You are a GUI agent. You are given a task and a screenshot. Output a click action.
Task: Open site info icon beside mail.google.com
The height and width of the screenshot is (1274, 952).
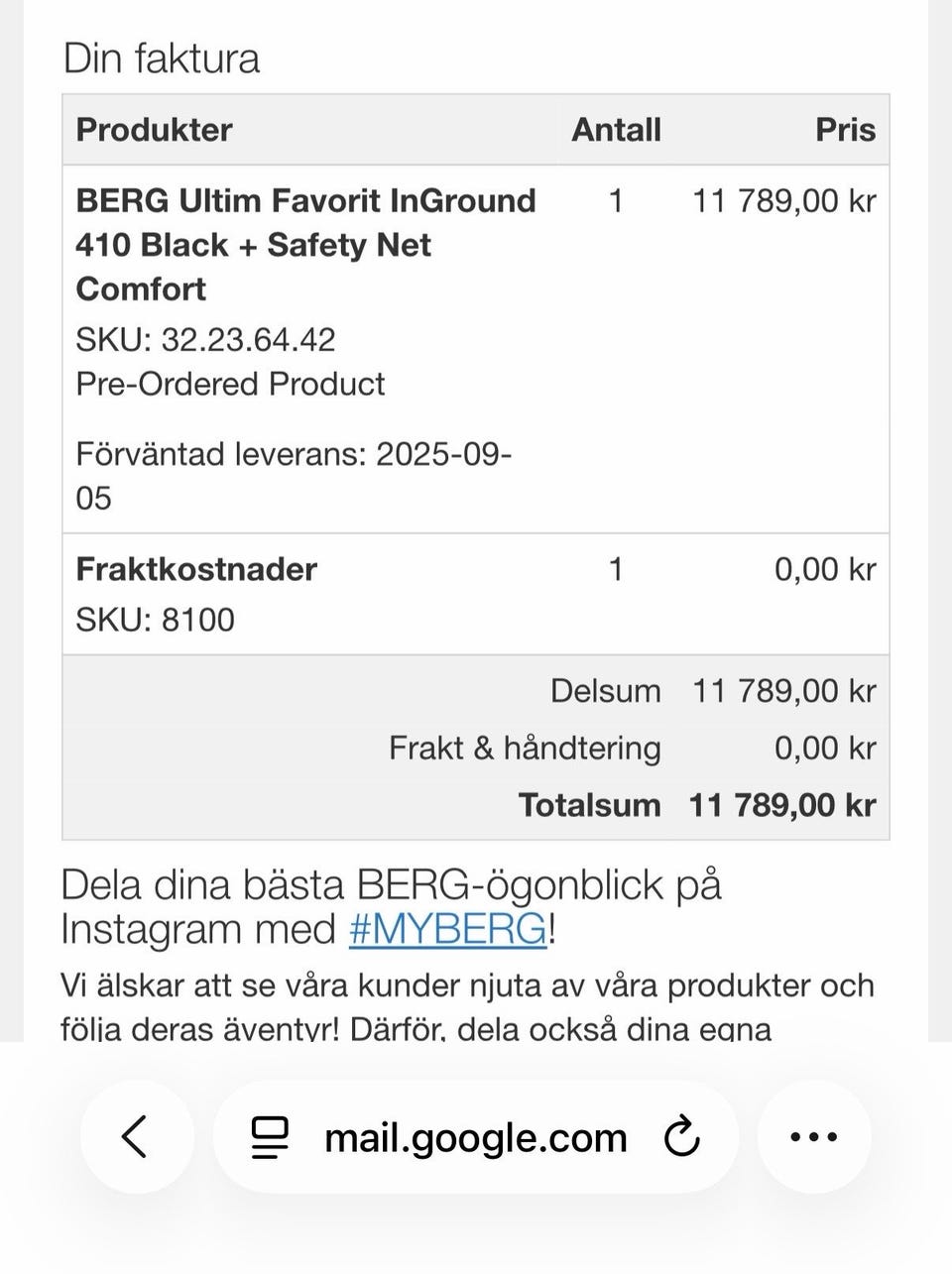tap(269, 1137)
